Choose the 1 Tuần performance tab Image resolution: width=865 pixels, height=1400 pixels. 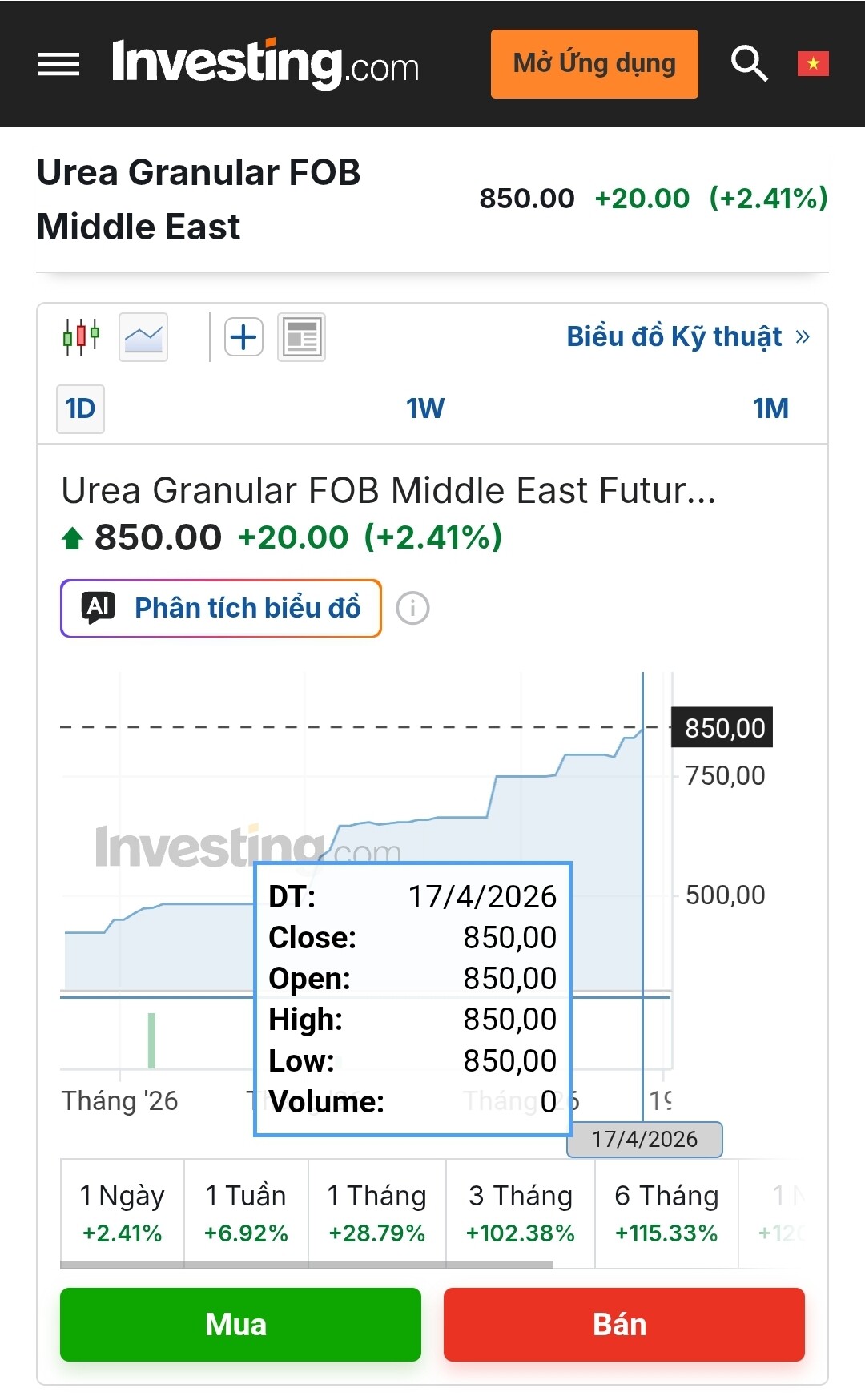coord(246,1213)
